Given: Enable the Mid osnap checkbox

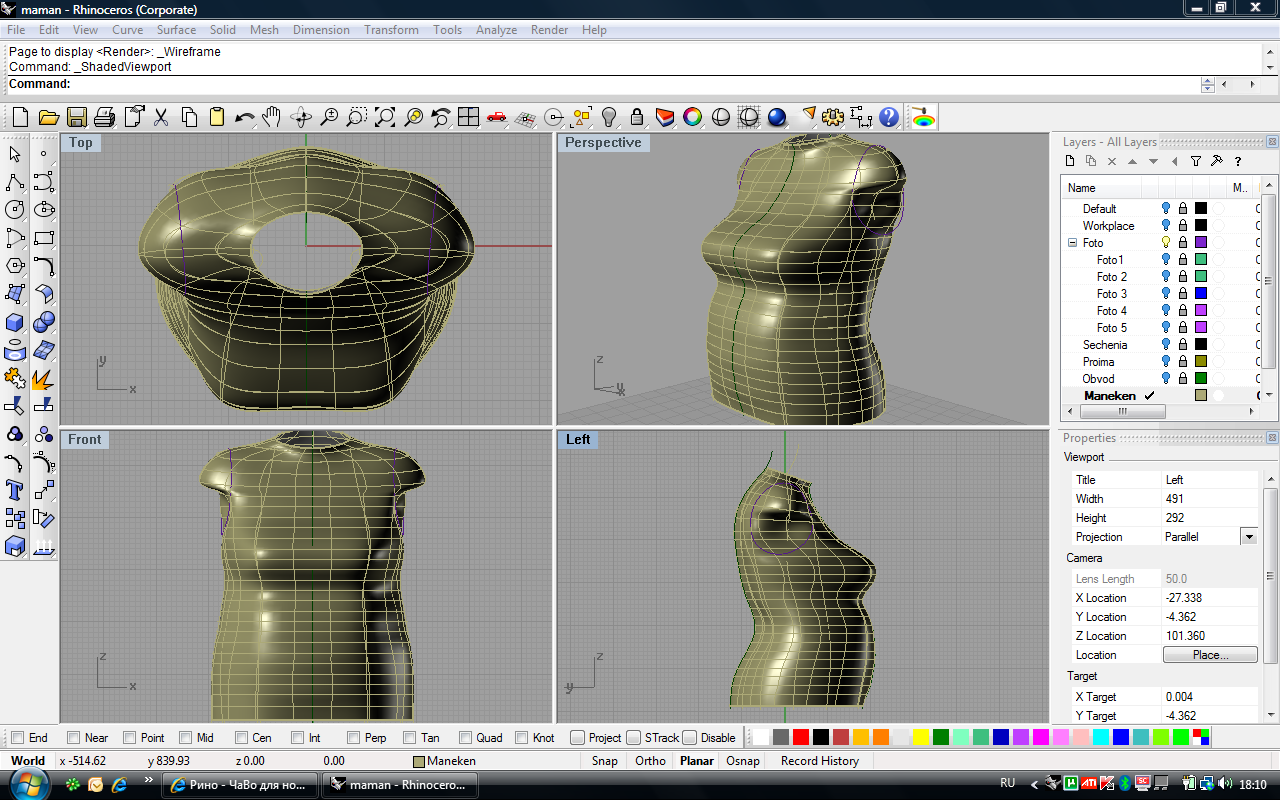Looking at the screenshot, I should coord(186,738).
